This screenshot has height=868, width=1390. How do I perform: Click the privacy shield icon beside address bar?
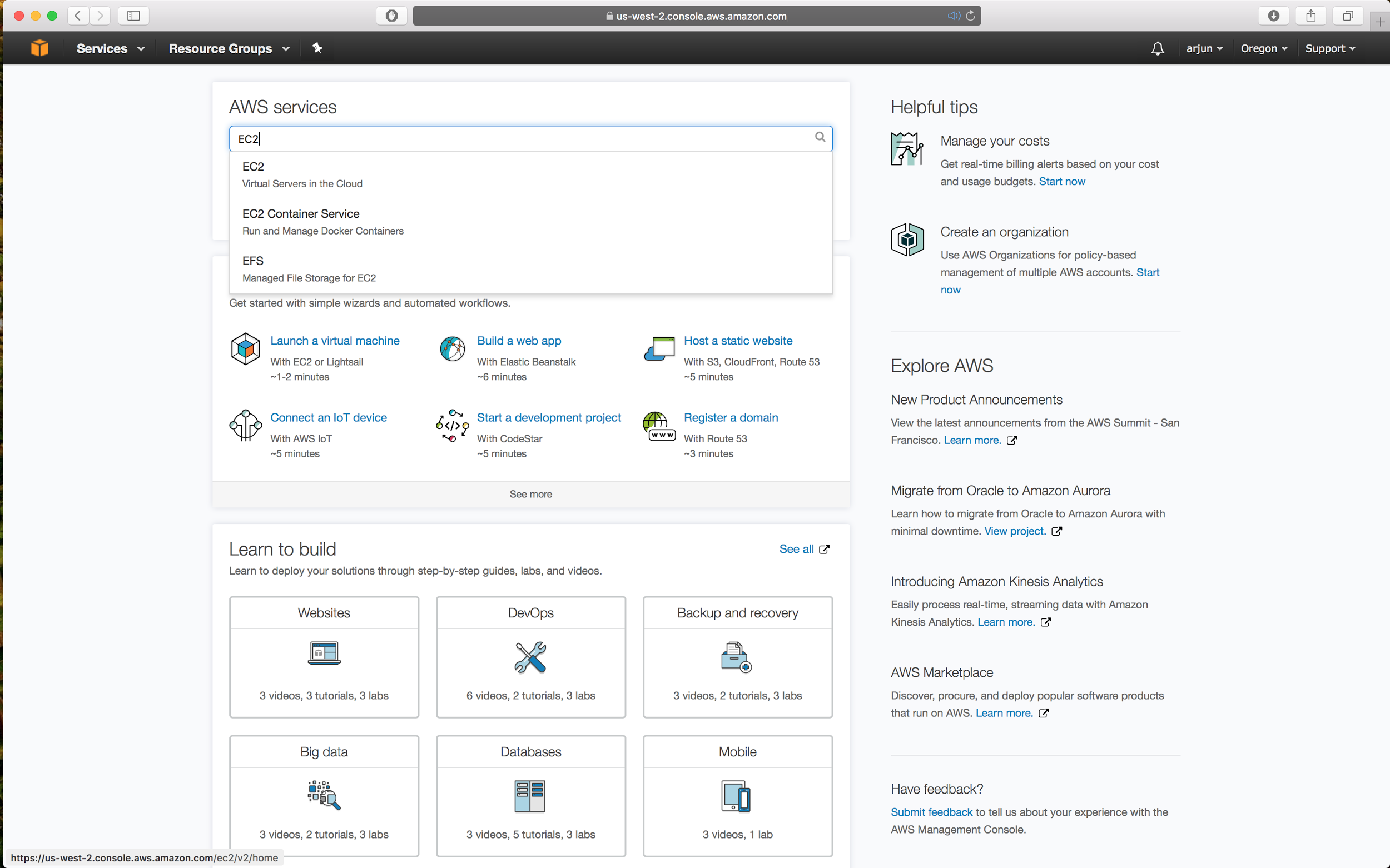[392, 16]
